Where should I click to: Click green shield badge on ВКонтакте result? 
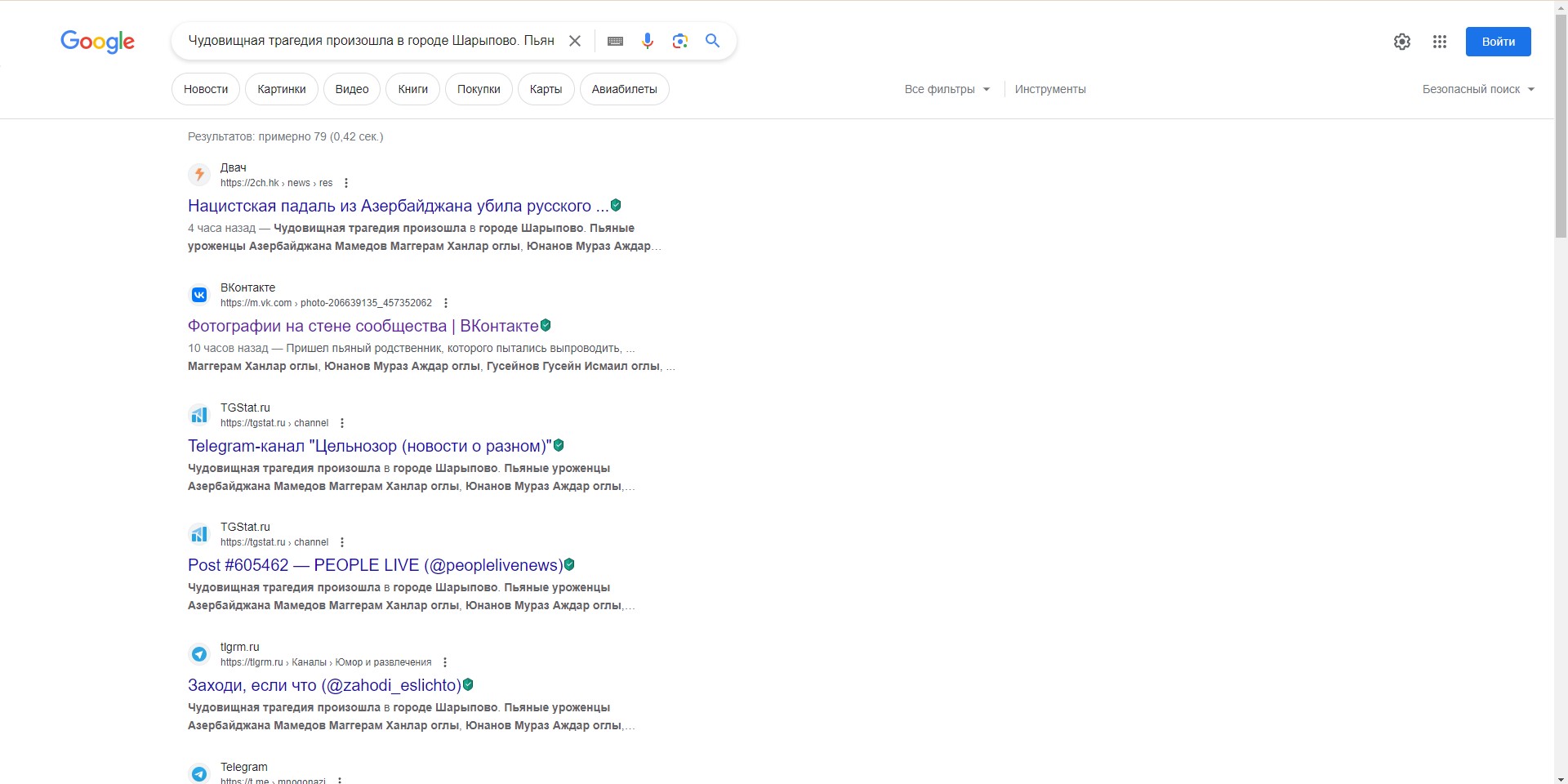pyautogui.click(x=546, y=326)
